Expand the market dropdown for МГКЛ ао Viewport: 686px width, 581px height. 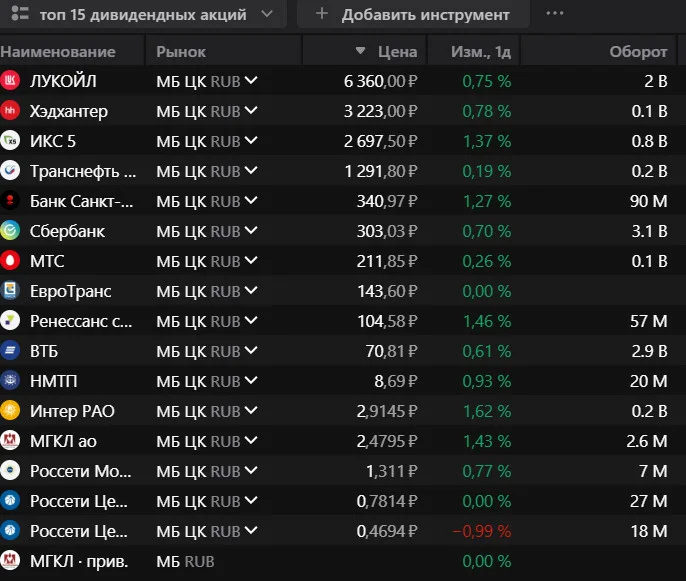(251, 441)
